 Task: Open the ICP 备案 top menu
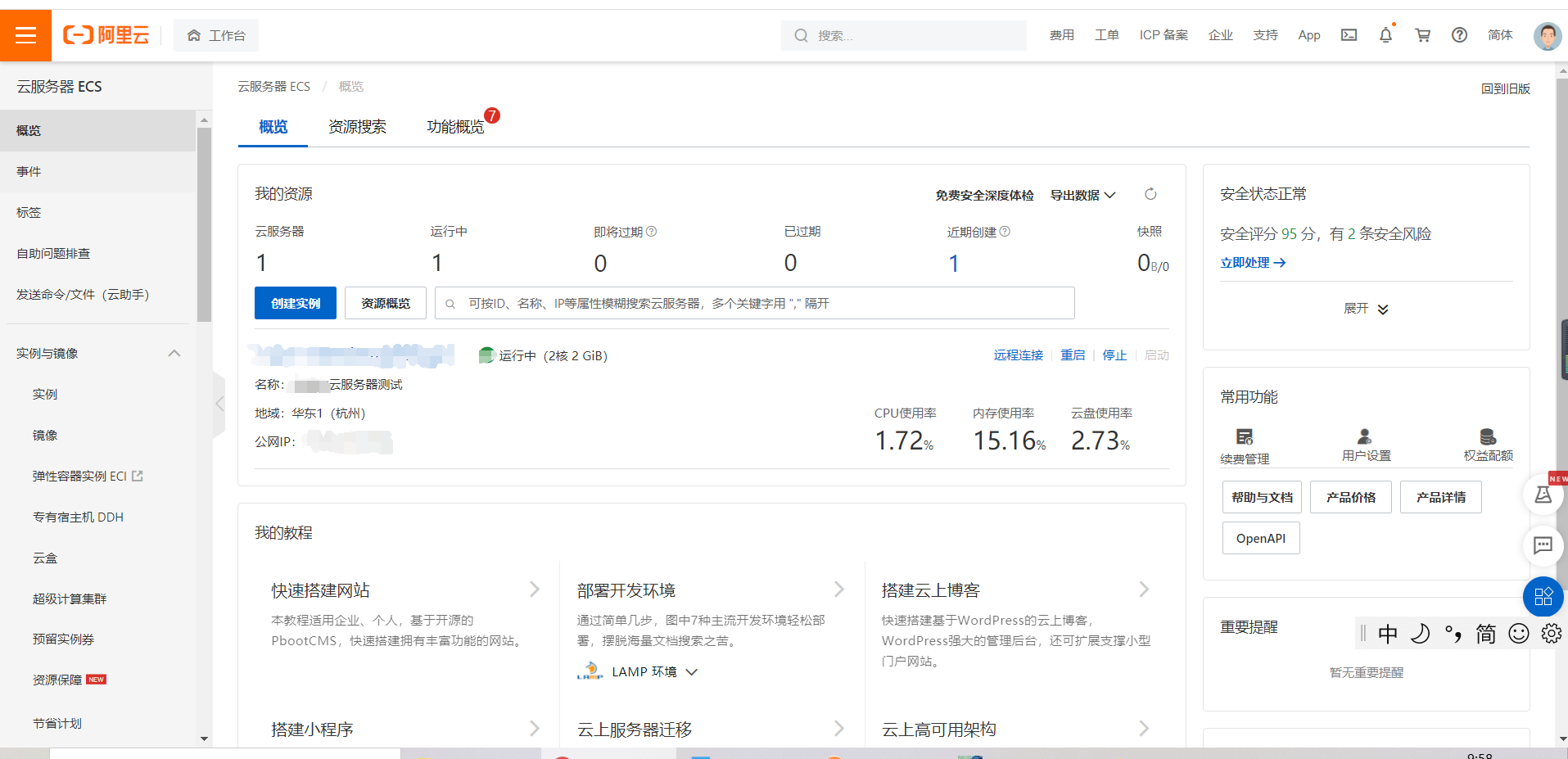(x=1164, y=35)
